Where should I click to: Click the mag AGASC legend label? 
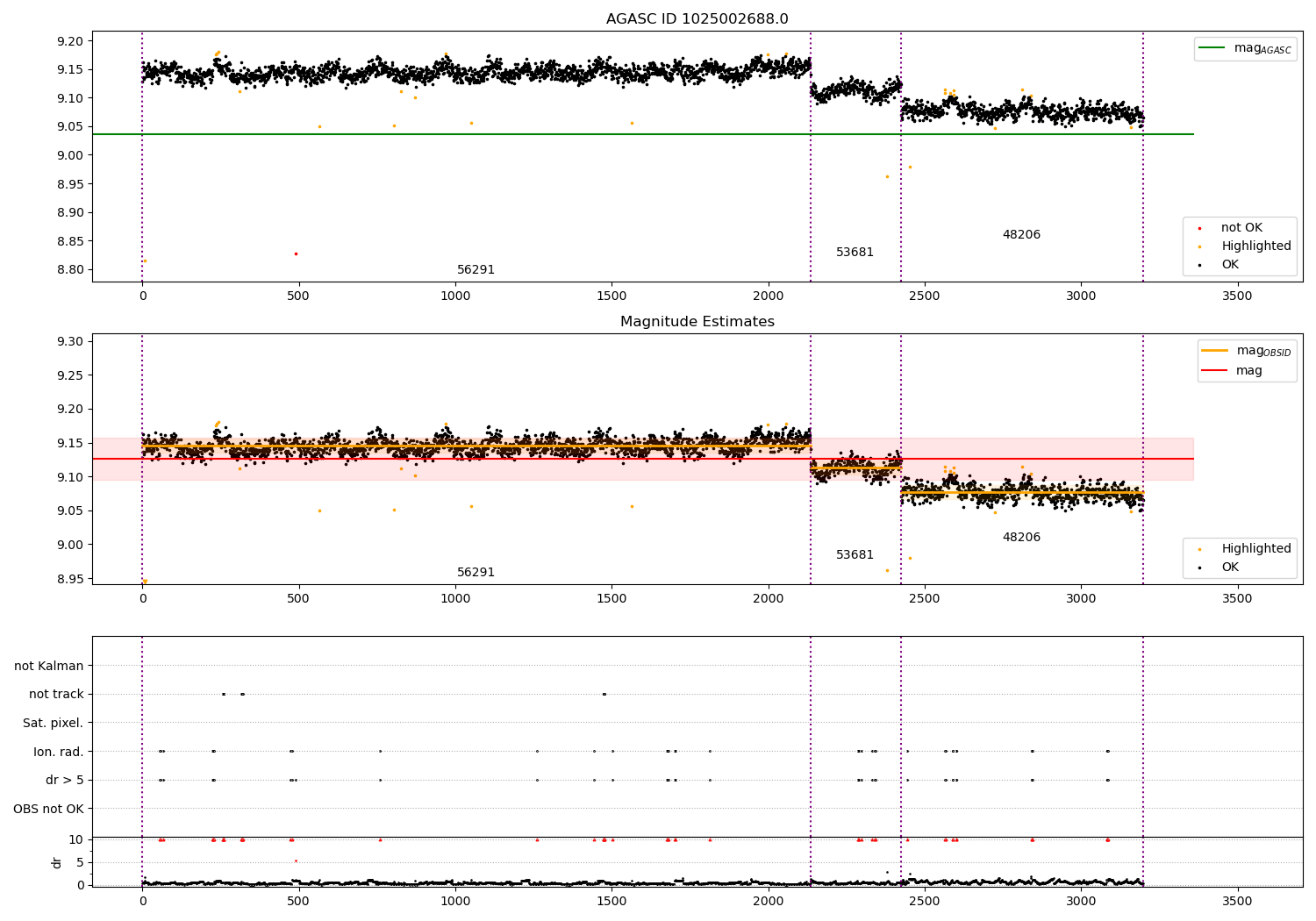click(1262, 49)
